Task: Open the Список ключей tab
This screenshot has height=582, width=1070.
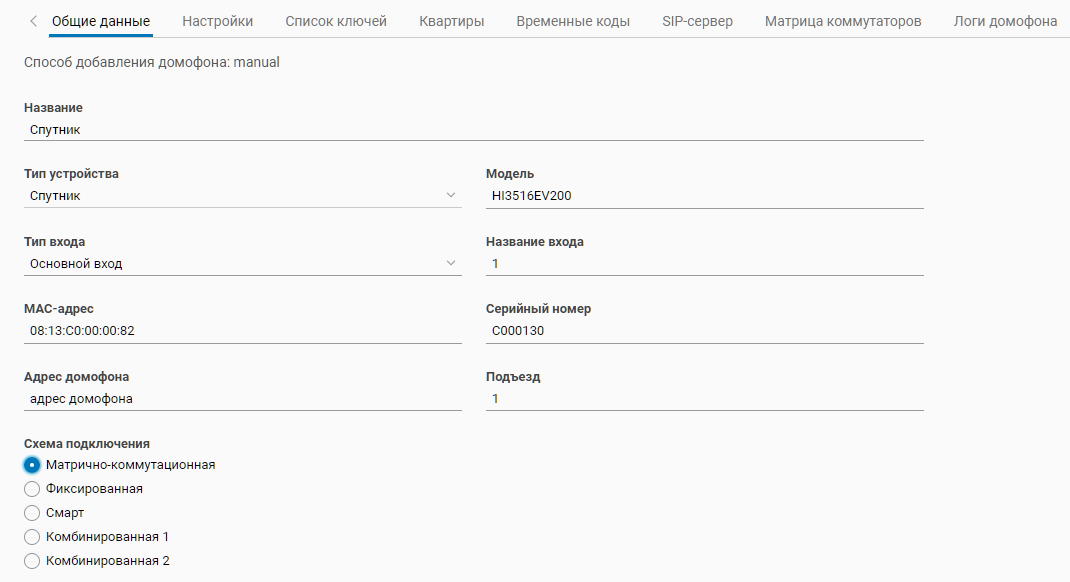Action: (336, 21)
